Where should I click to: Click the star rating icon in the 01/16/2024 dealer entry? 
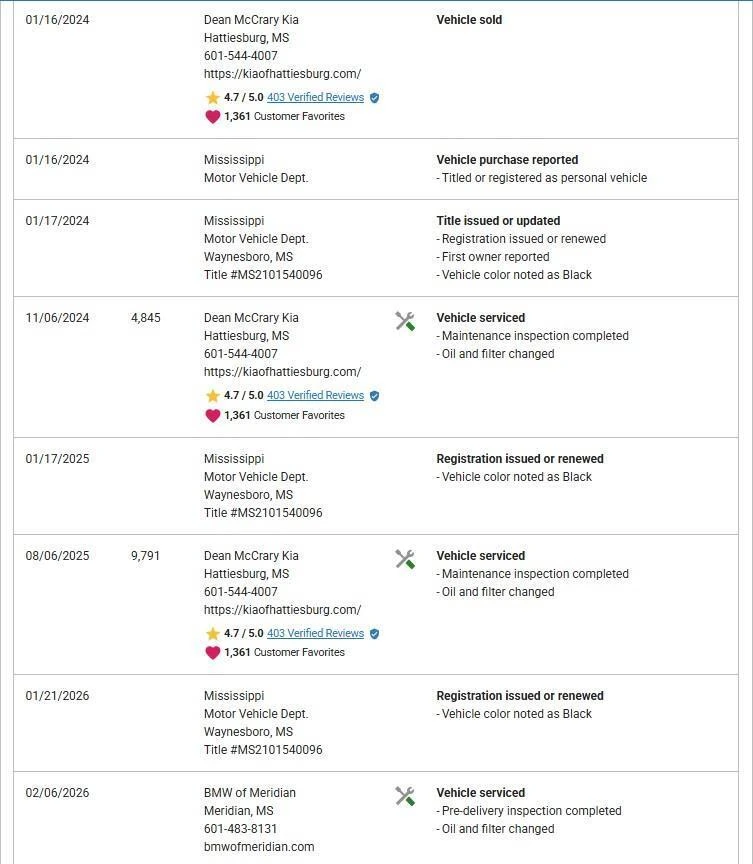(x=212, y=98)
